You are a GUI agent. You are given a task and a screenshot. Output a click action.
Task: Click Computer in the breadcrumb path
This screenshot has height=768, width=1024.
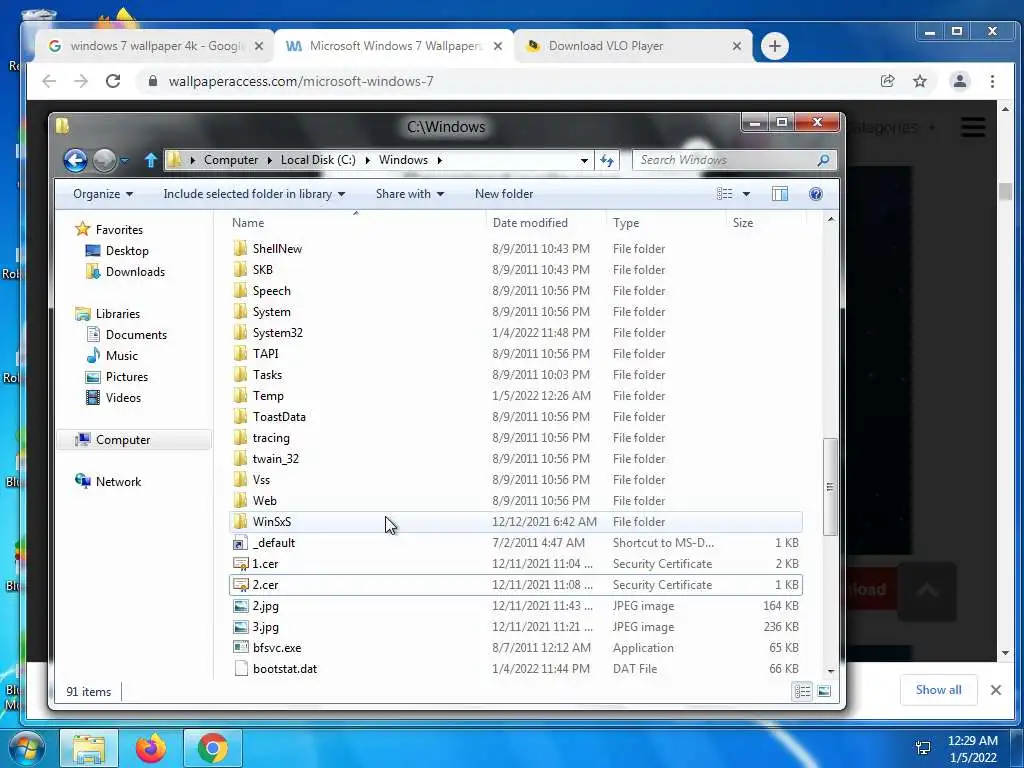[x=231, y=160]
